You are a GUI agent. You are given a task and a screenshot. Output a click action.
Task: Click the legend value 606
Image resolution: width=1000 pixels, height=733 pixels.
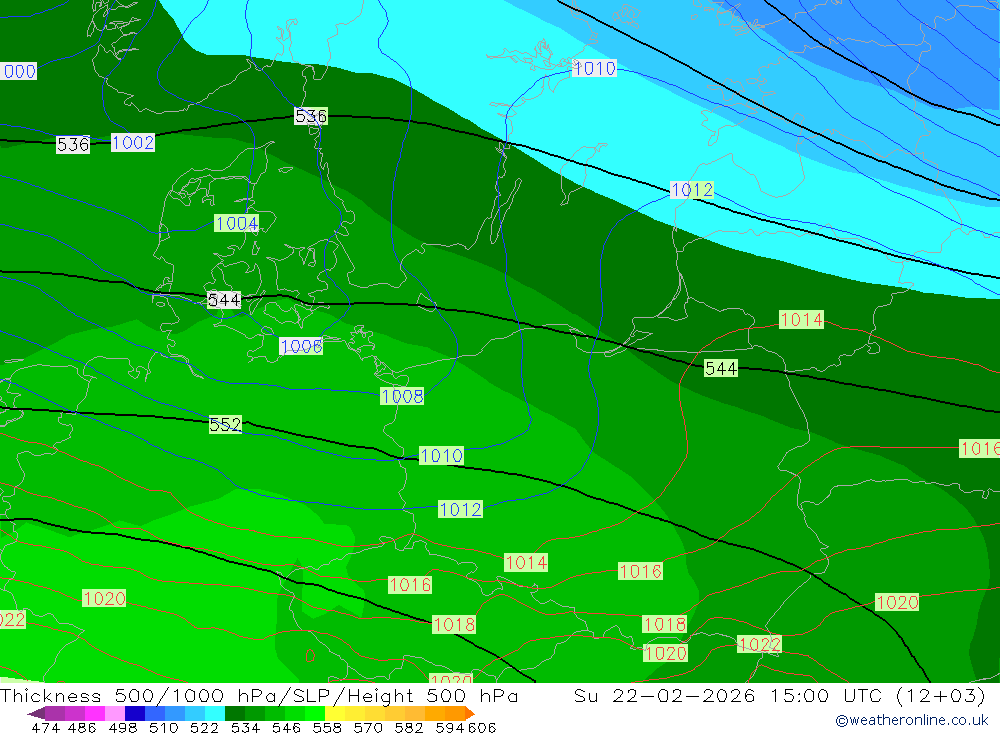[482, 727]
